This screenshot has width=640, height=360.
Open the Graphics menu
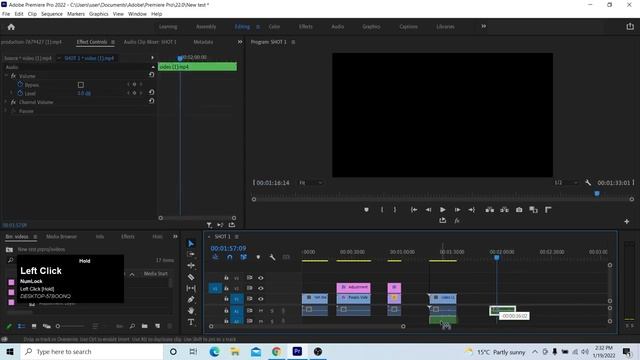point(98,14)
